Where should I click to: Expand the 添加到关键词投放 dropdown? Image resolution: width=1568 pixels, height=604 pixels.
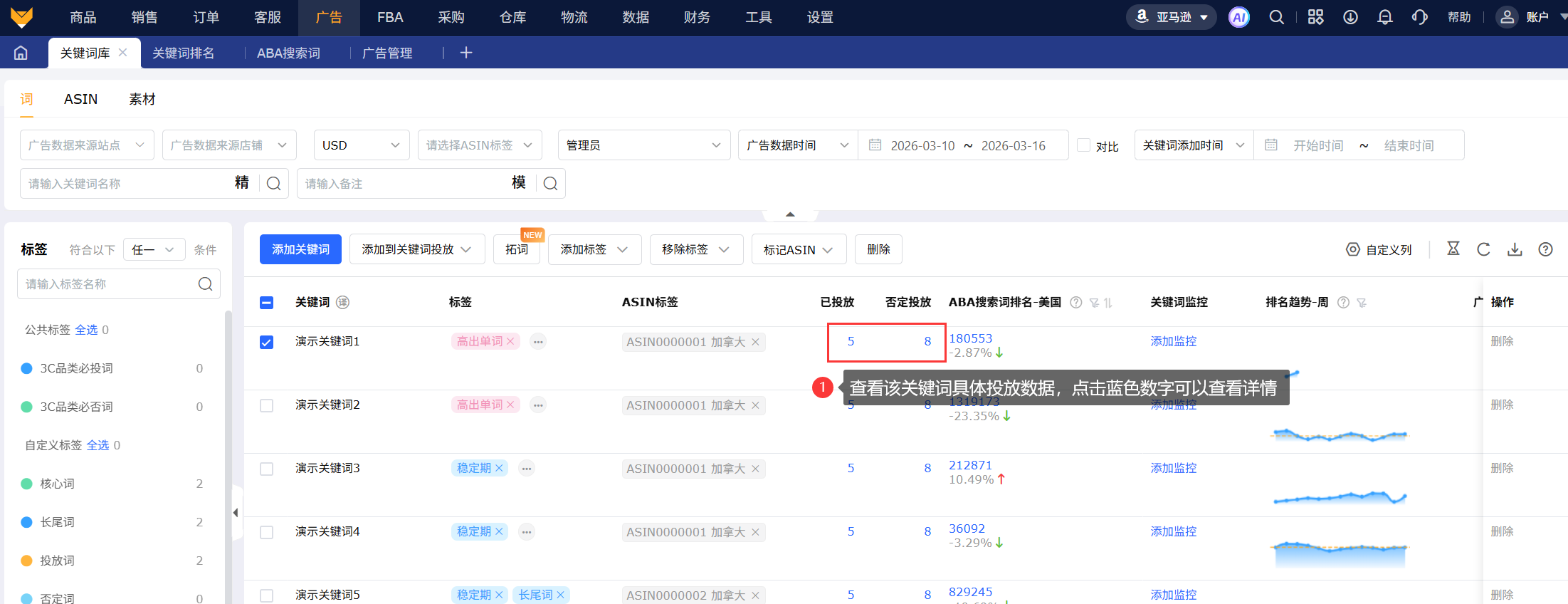416,249
